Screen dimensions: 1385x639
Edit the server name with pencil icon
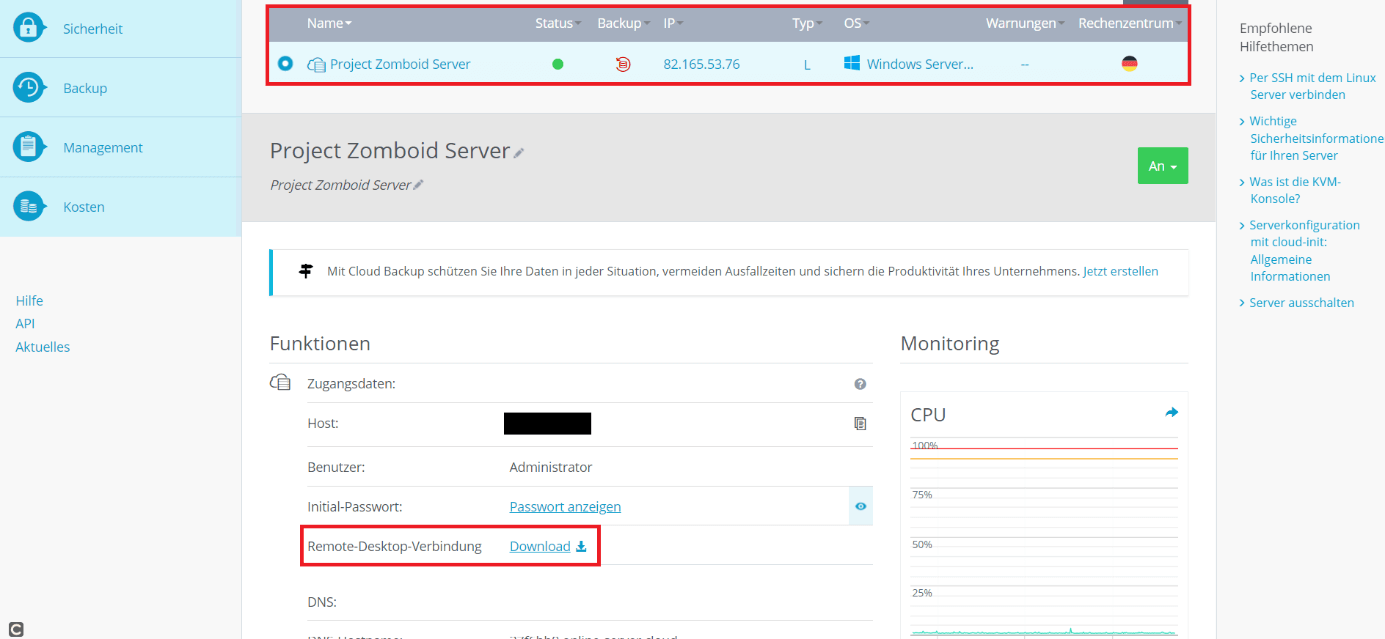click(518, 153)
